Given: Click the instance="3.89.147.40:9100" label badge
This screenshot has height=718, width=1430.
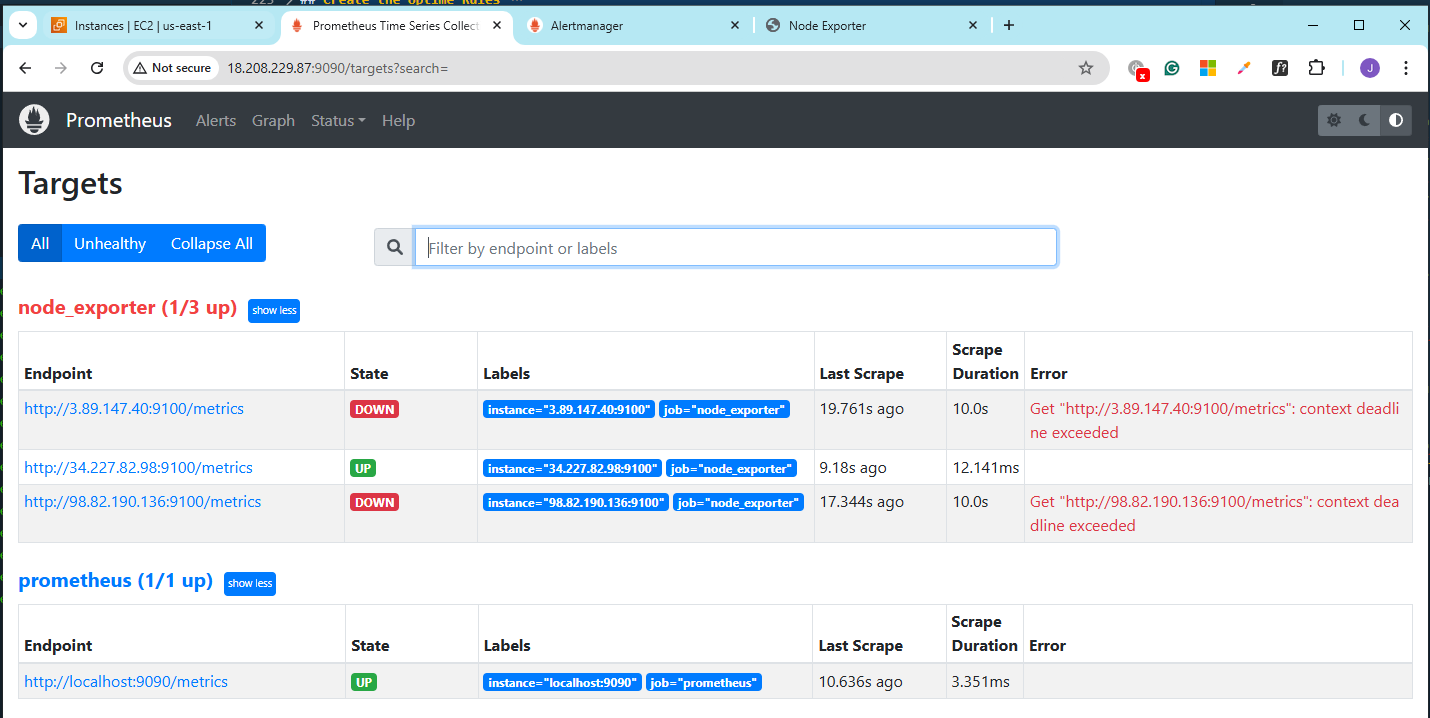Looking at the screenshot, I should click(569, 409).
